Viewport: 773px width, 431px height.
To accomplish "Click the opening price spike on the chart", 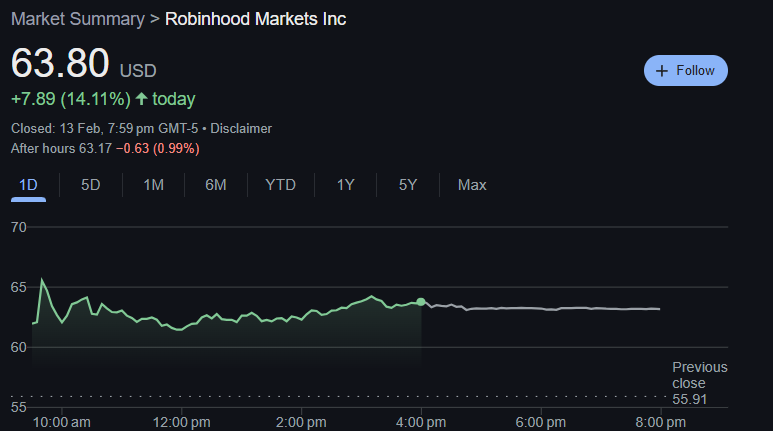I will 42,280.
